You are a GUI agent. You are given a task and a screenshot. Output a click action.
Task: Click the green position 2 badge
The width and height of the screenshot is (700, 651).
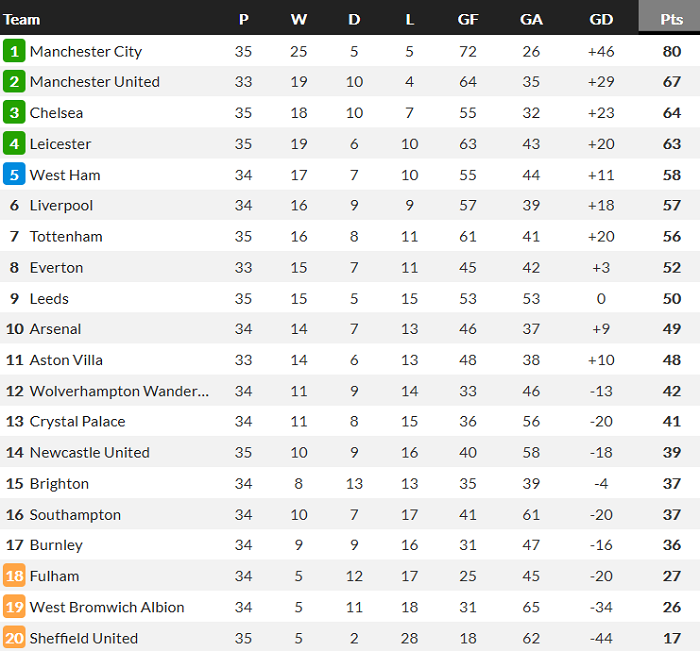(14, 82)
